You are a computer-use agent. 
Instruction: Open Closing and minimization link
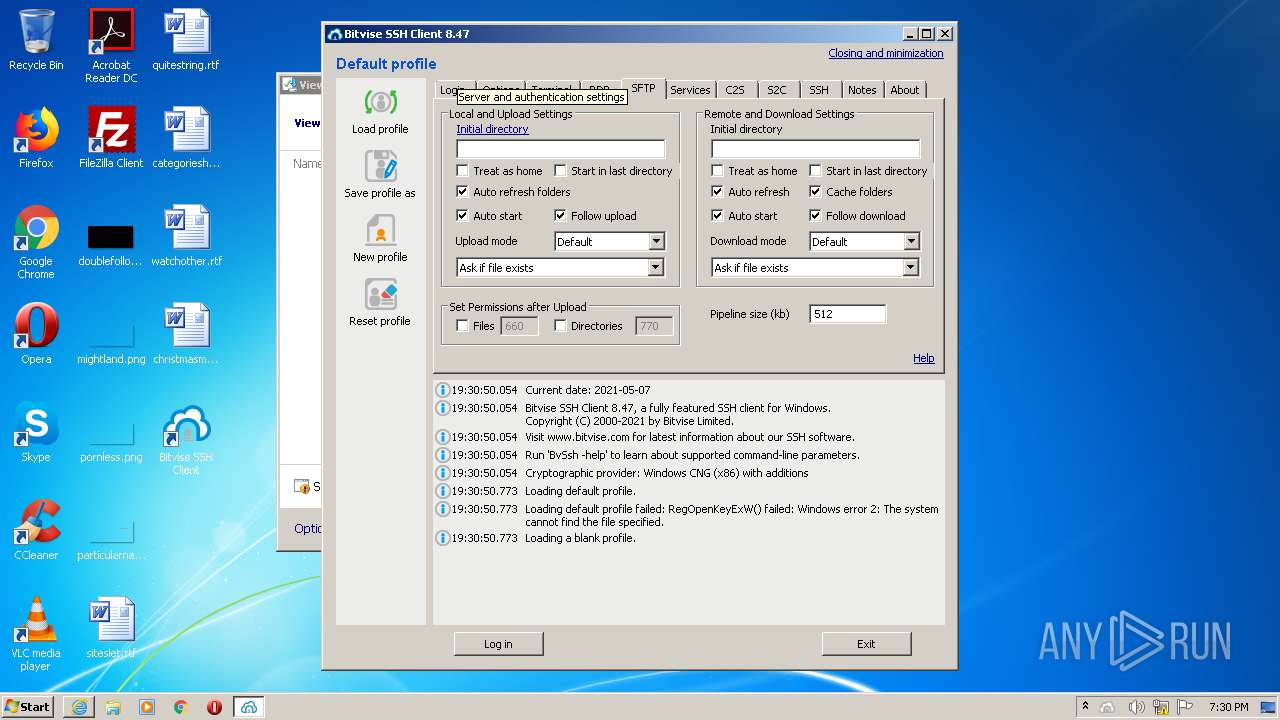[x=886, y=54]
